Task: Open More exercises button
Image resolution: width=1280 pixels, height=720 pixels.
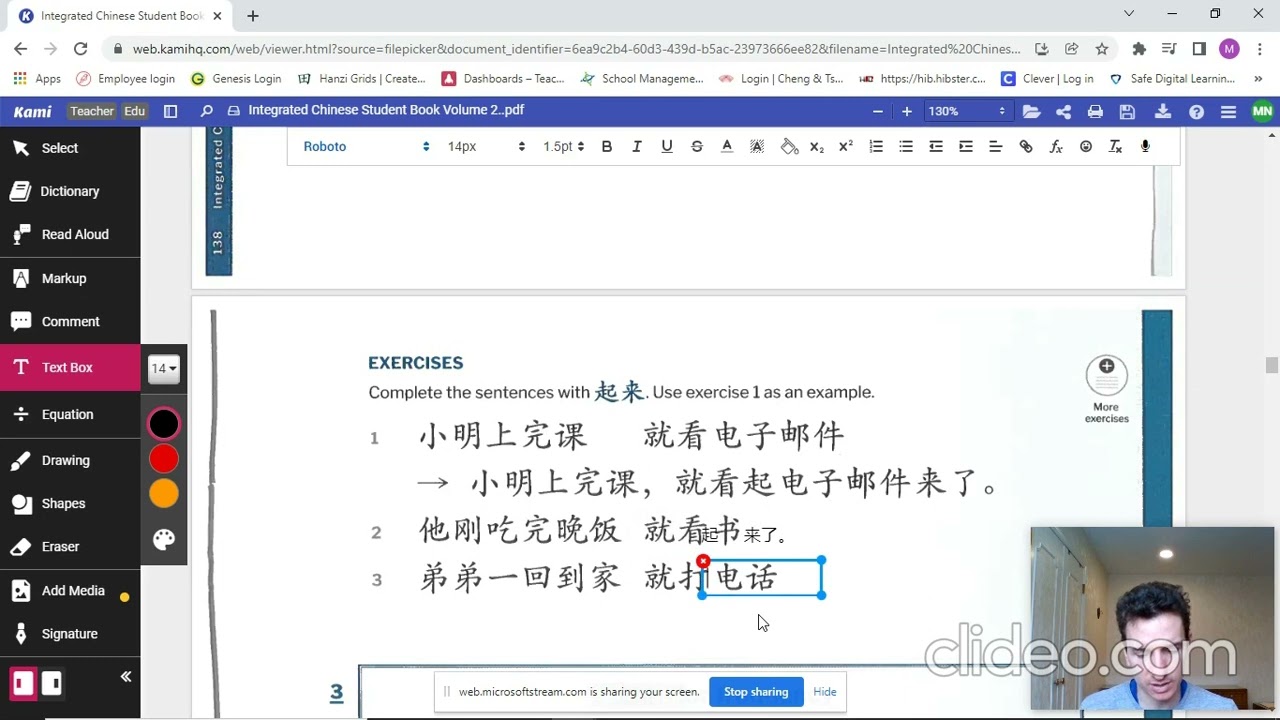Action: click(1106, 389)
